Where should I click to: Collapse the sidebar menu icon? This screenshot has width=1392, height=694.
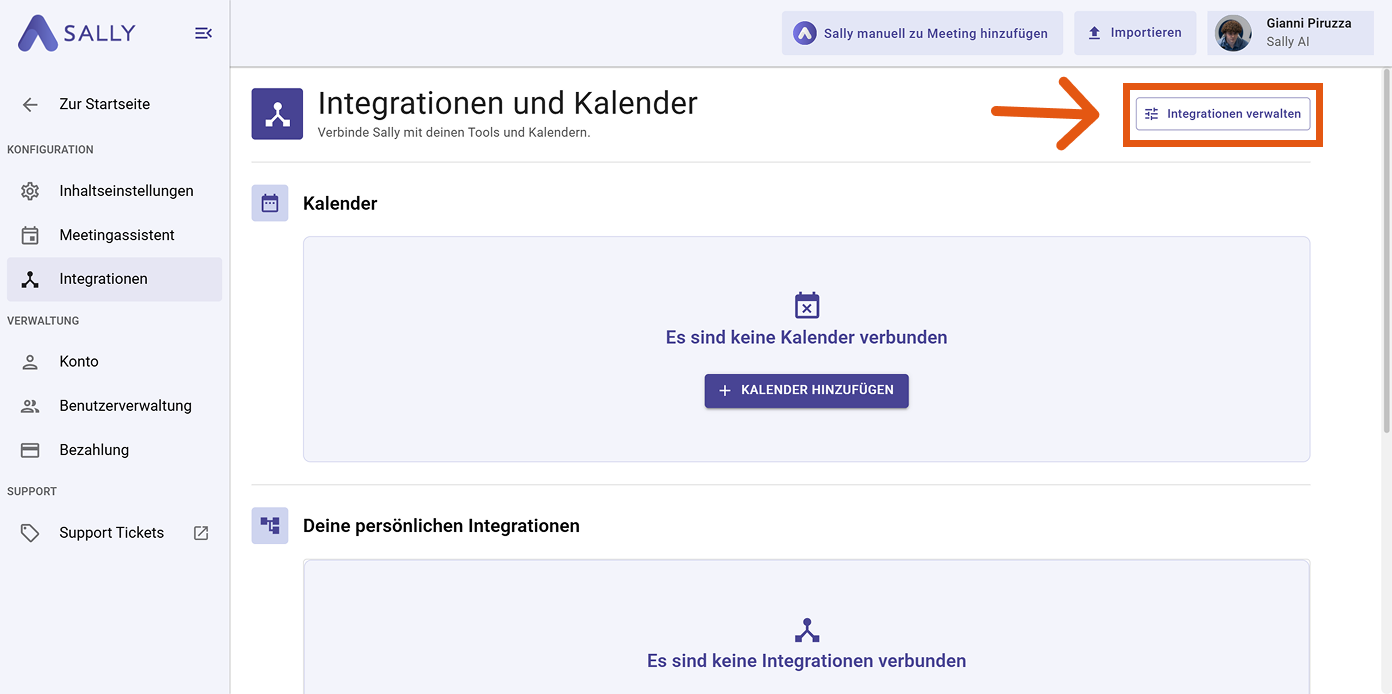tap(203, 33)
